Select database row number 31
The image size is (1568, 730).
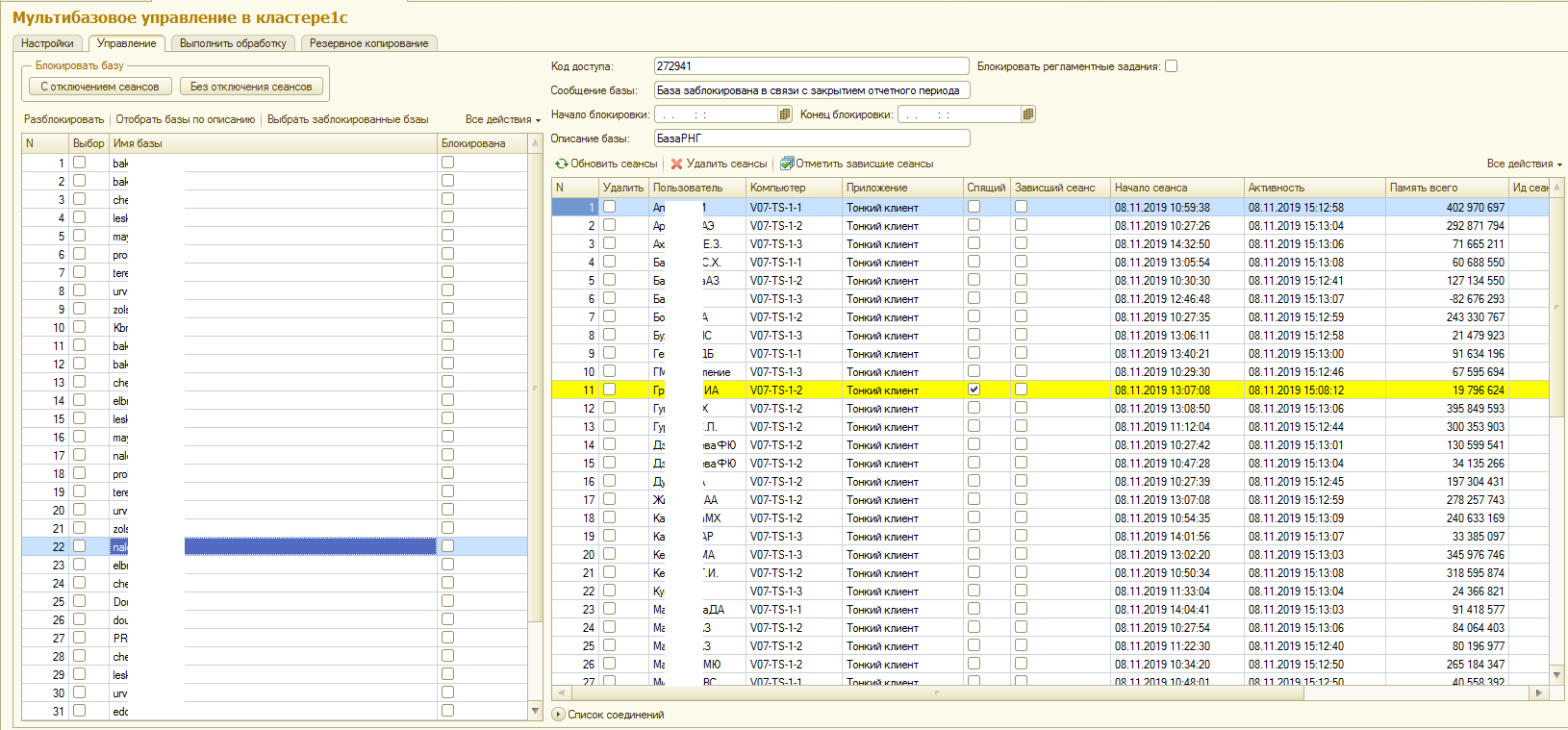[45, 711]
